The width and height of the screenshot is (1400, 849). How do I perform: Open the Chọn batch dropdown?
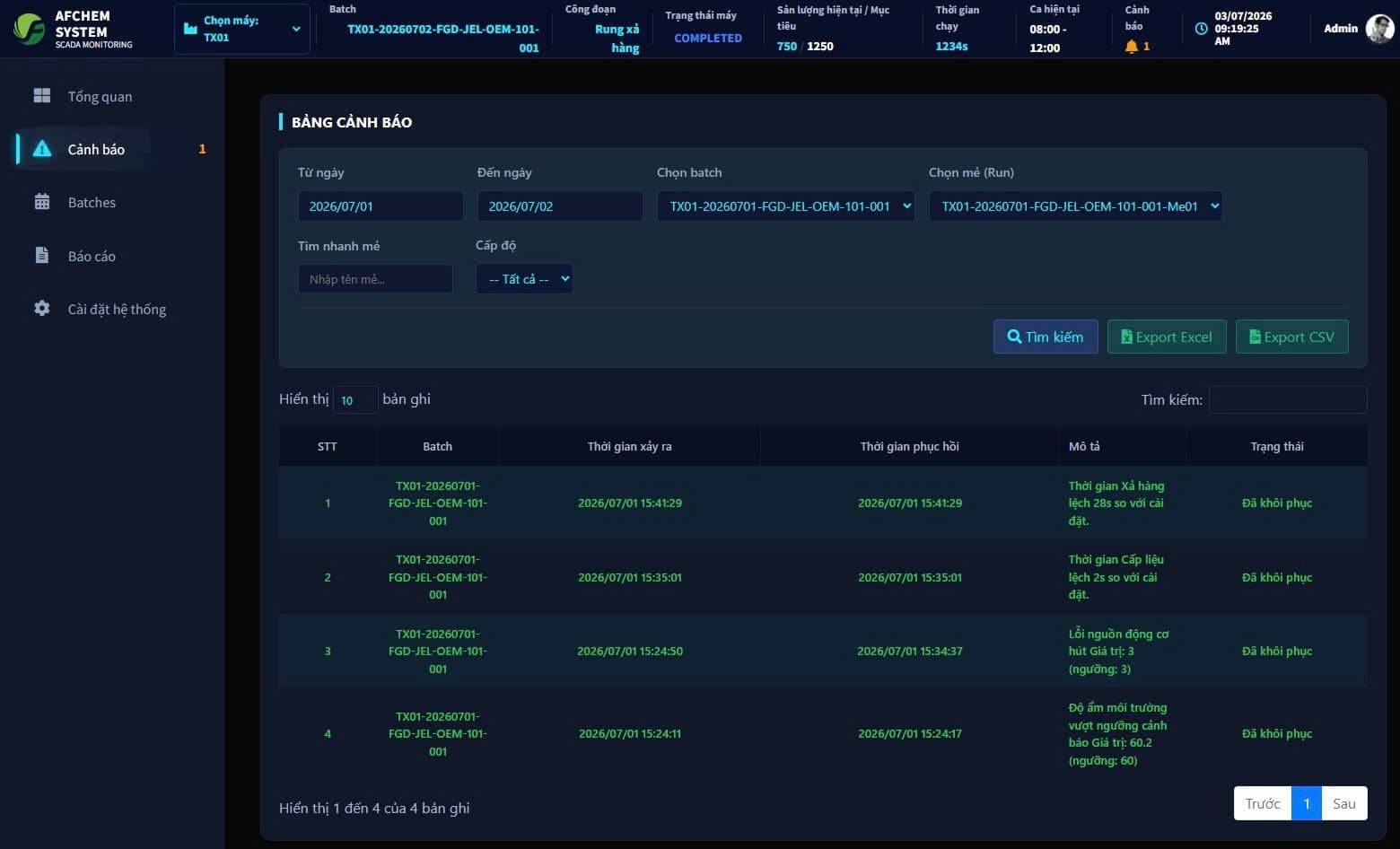point(785,206)
